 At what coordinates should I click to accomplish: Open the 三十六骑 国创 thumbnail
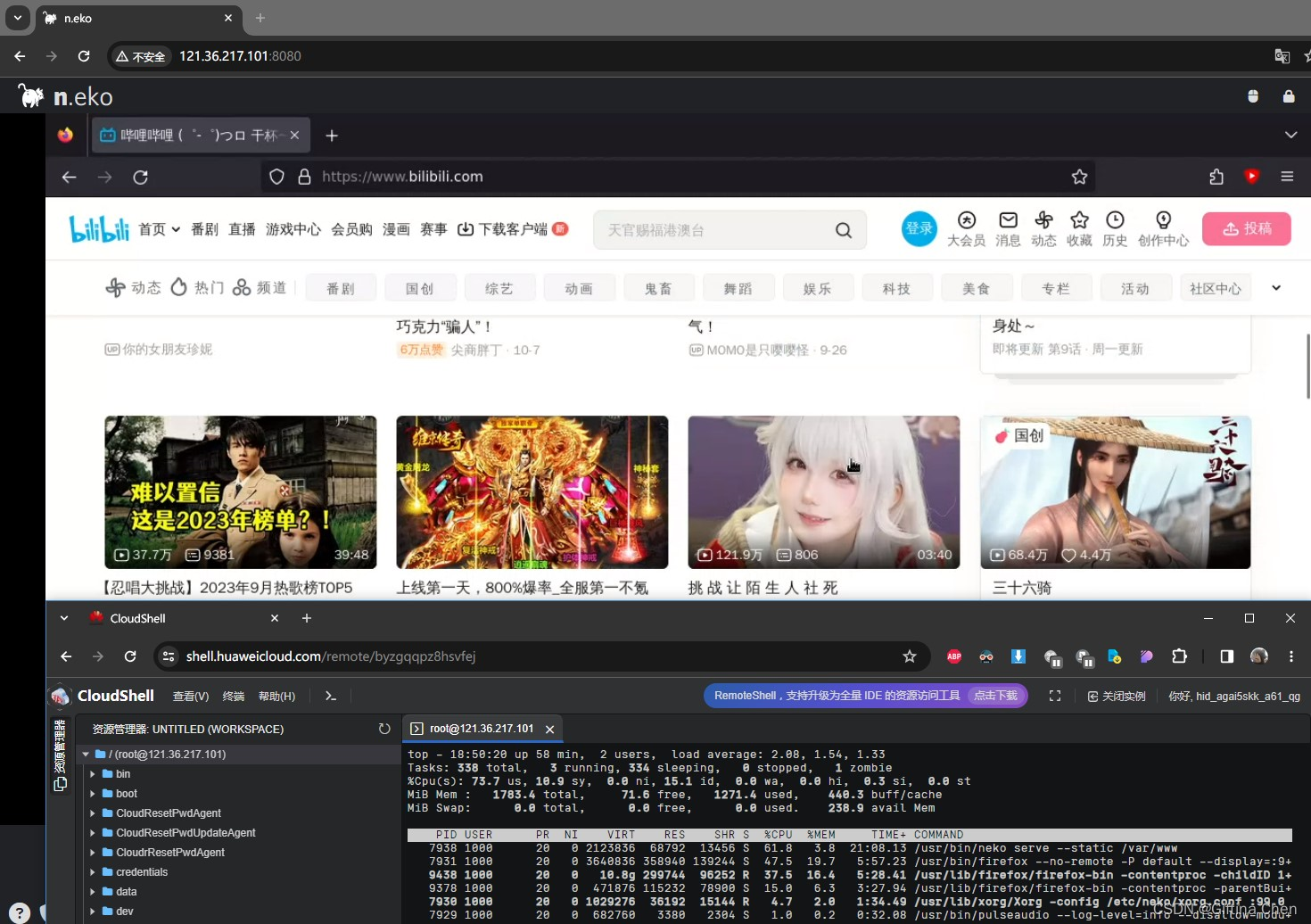point(1115,491)
